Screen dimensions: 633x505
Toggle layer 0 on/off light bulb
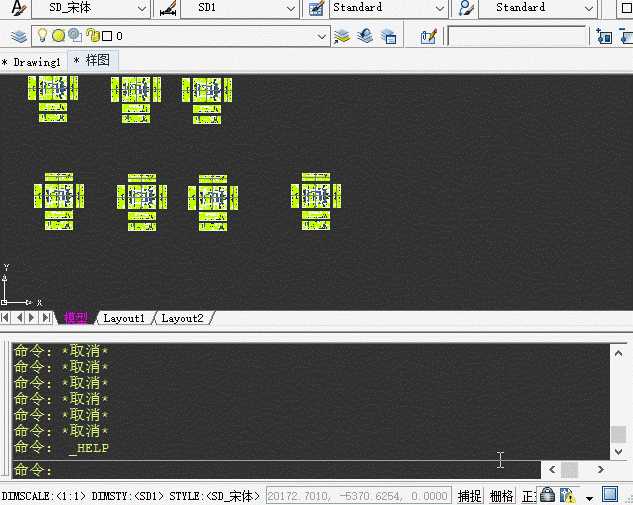pos(42,36)
